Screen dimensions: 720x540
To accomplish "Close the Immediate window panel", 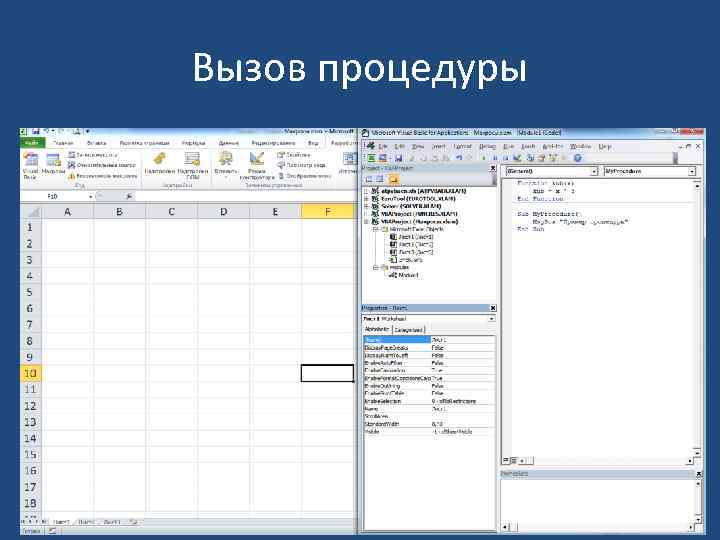I will [x=699, y=473].
